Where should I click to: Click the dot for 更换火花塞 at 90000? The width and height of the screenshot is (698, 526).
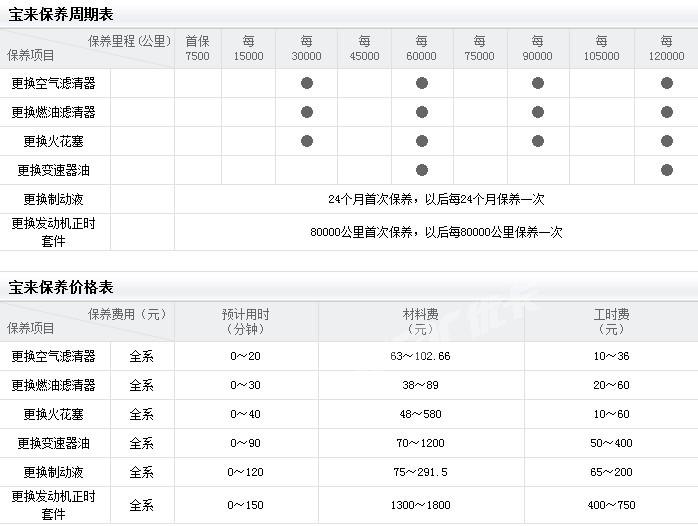[538, 141]
